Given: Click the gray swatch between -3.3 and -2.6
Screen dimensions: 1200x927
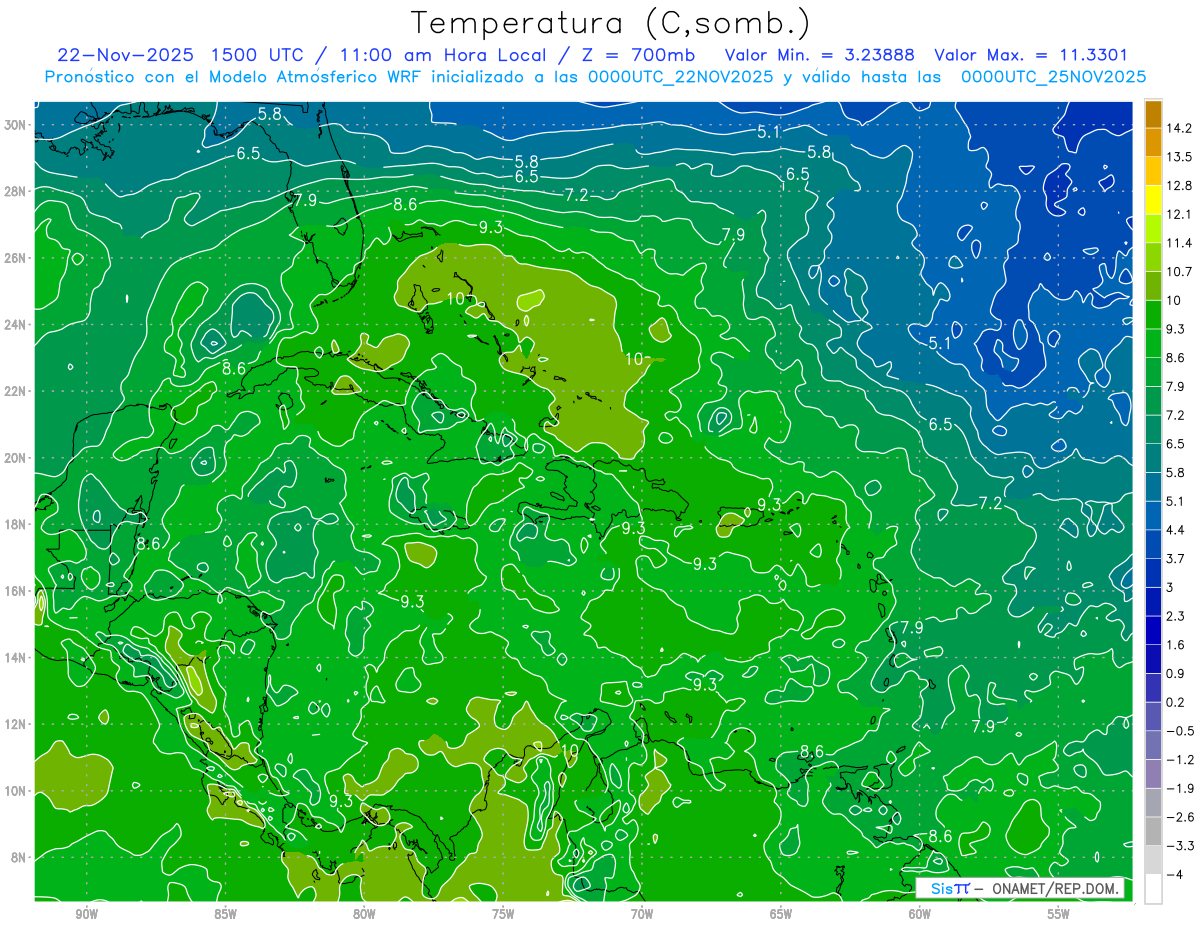Looking at the screenshot, I should tap(1153, 832).
